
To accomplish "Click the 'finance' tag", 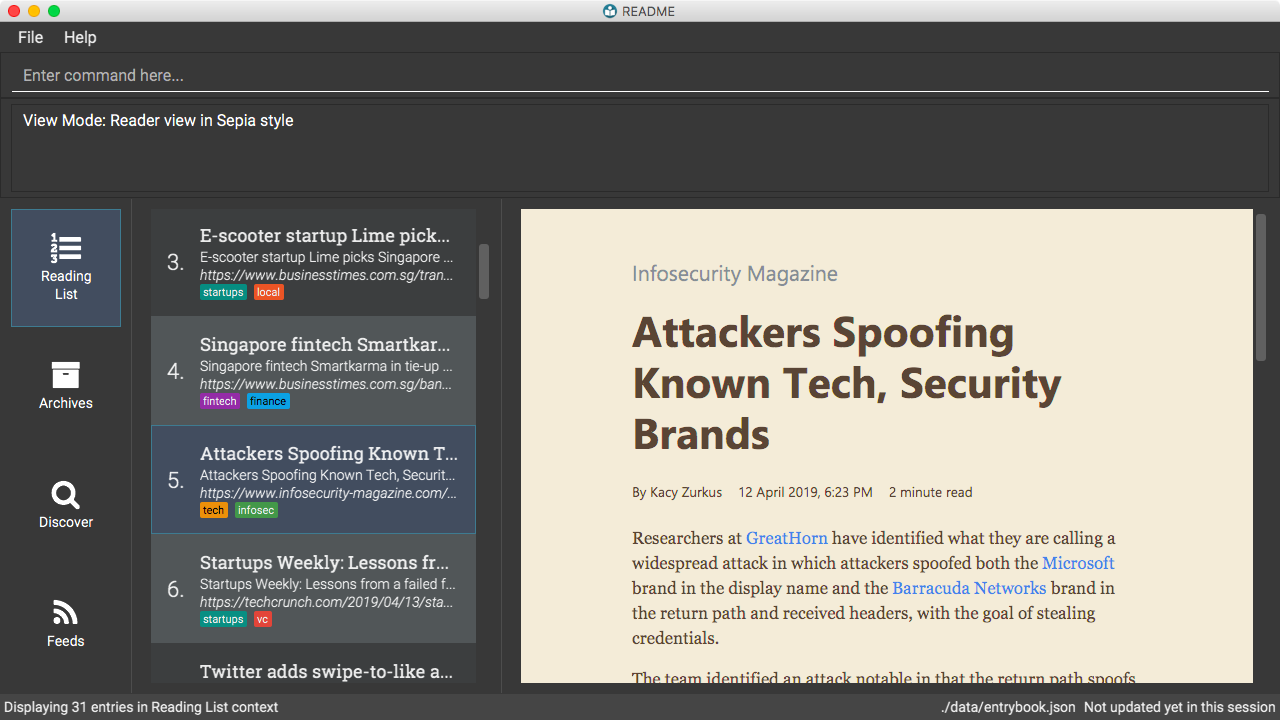I will point(268,401).
